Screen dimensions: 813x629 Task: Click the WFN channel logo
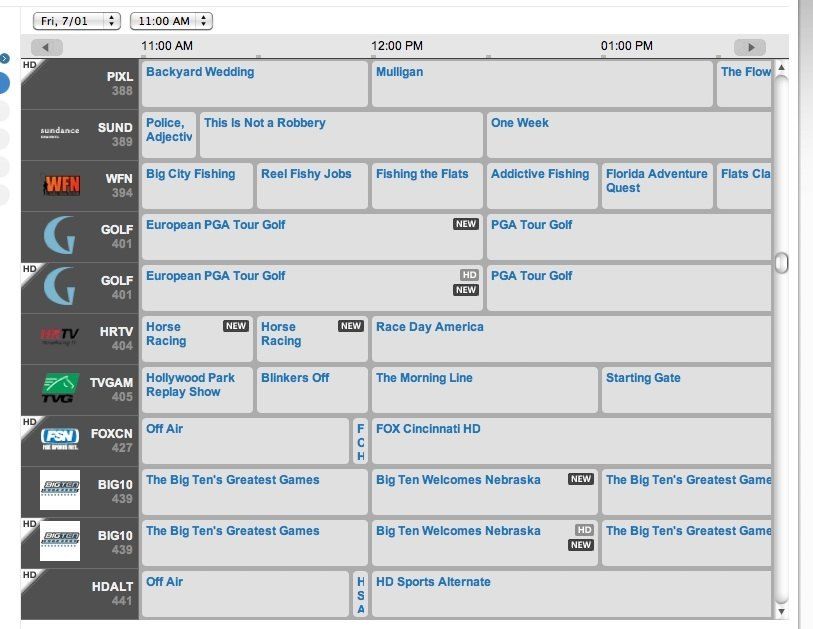tap(60, 185)
